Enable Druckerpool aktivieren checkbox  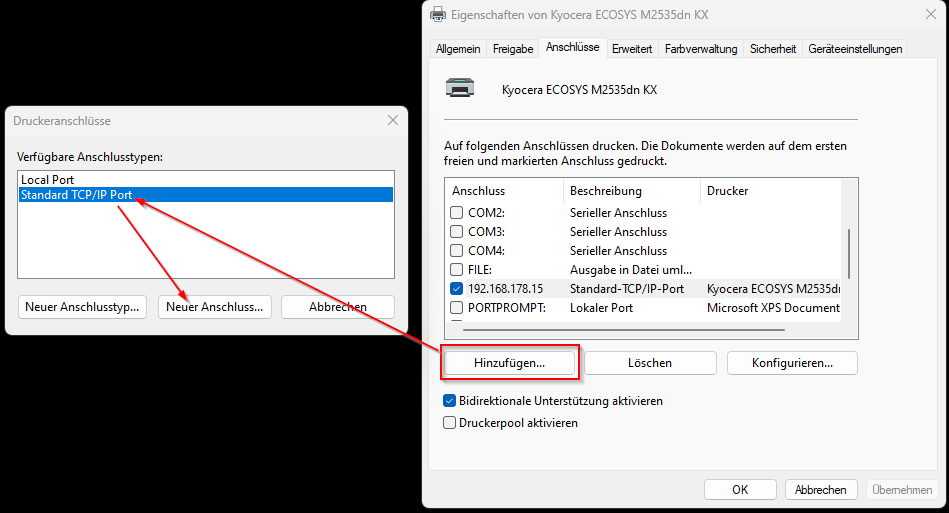(449, 422)
